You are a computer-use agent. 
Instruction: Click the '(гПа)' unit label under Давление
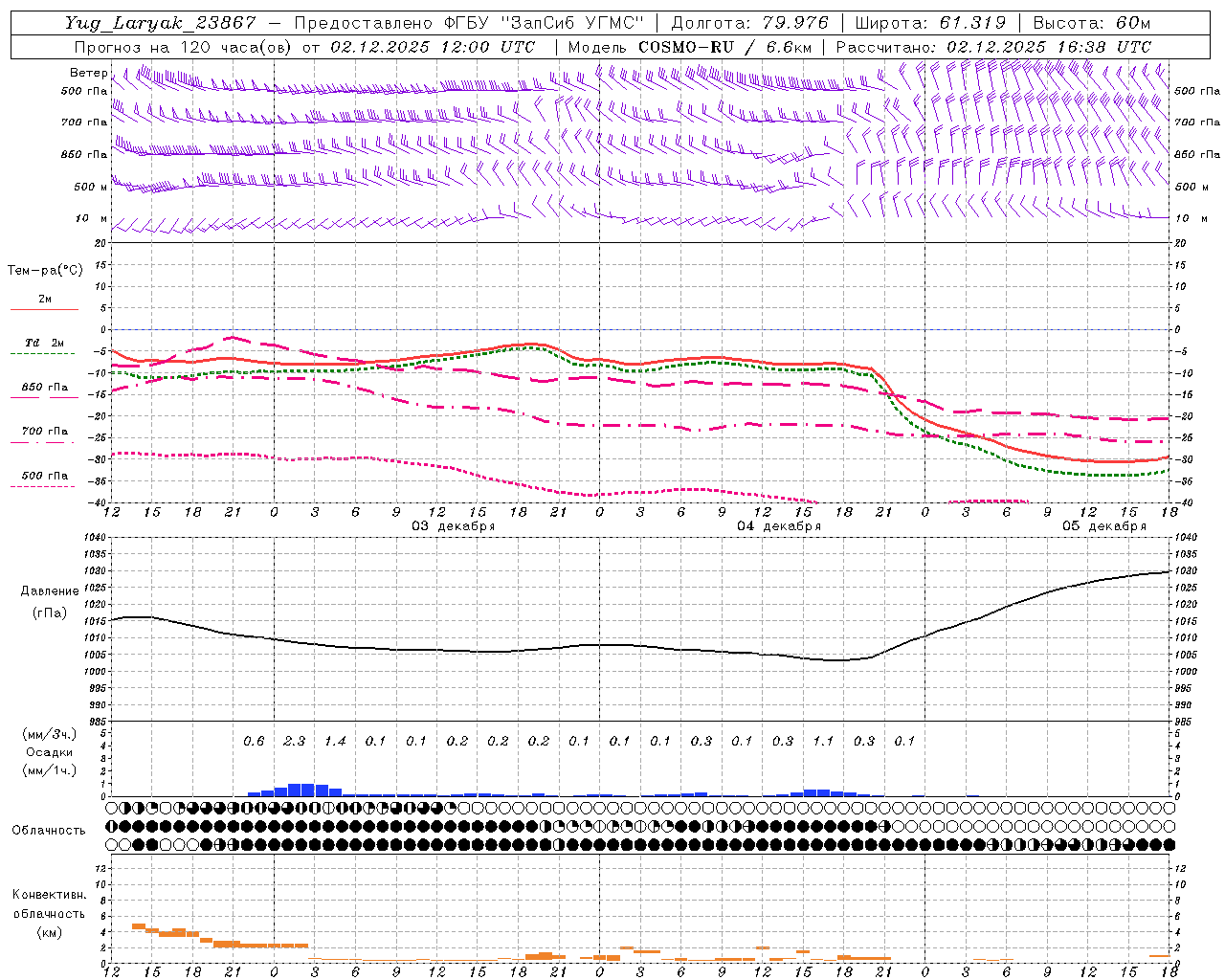(x=50, y=612)
